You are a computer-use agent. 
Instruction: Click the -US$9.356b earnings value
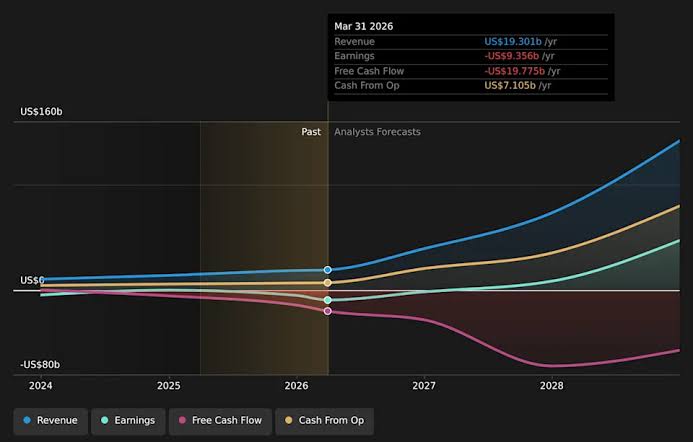point(512,56)
